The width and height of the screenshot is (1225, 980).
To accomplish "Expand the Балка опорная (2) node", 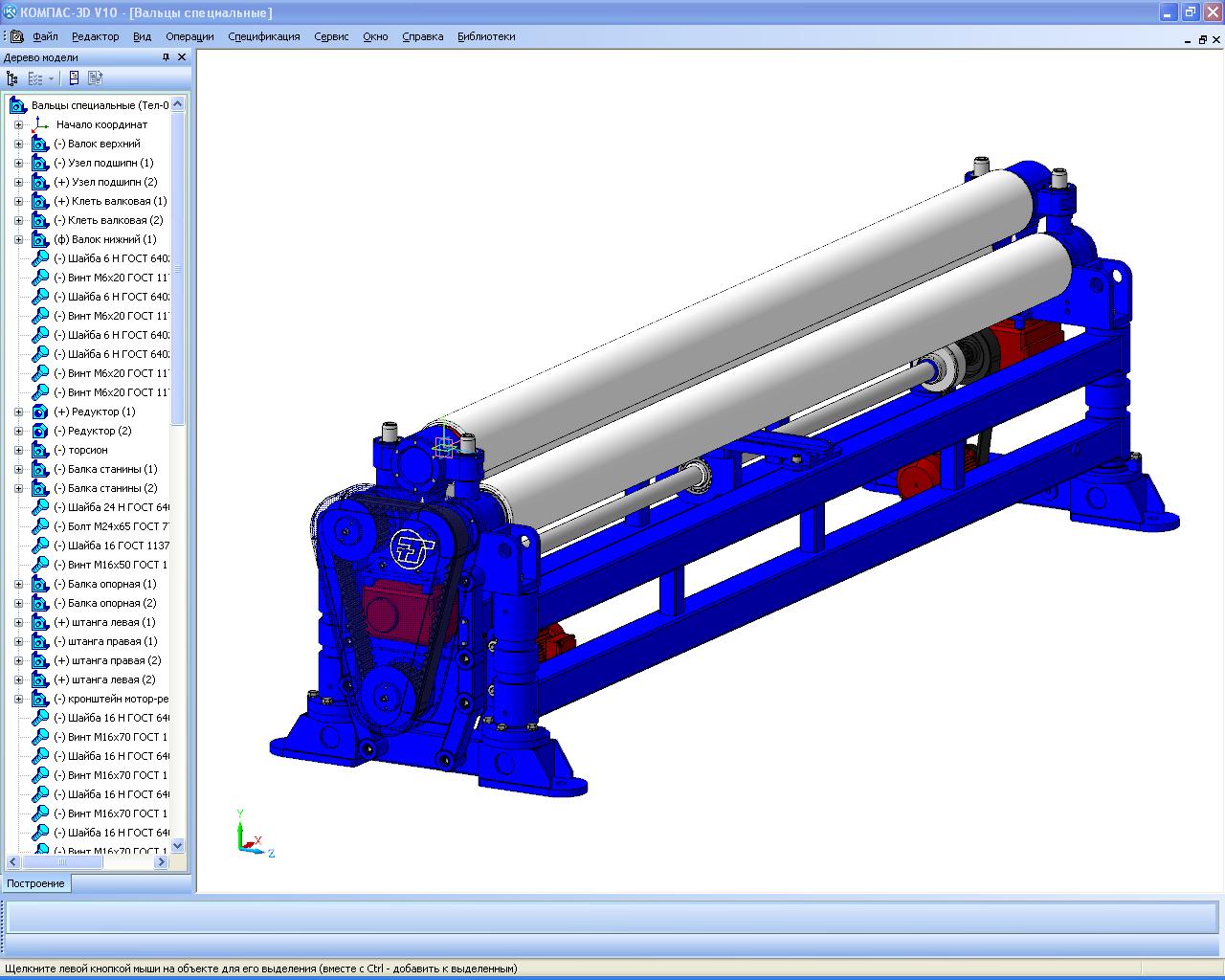I will tap(18, 603).
